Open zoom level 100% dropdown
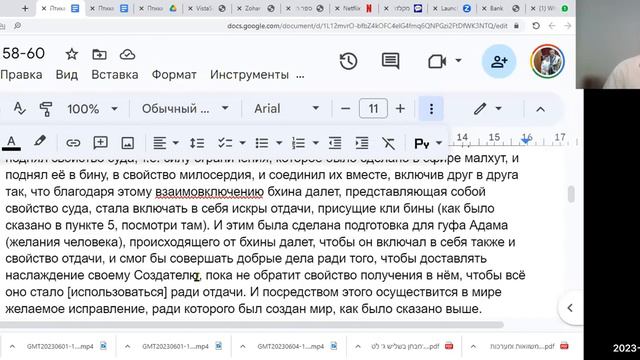640x360 pixels. click(x=92, y=109)
